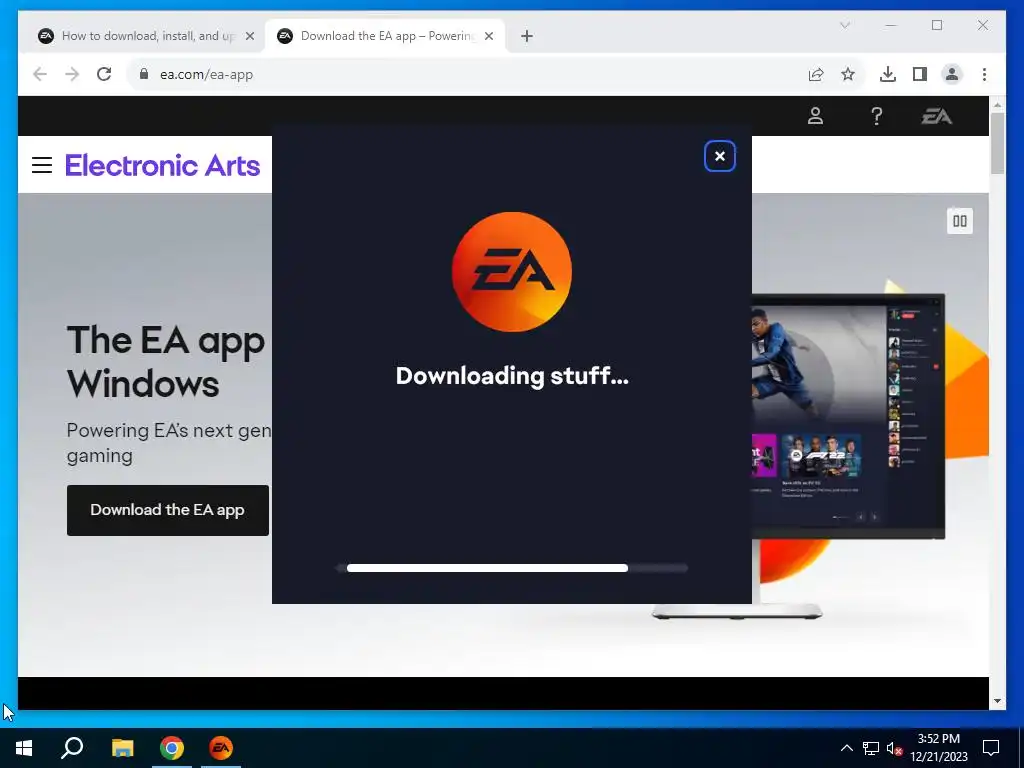This screenshot has height=768, width=1024.
Task: Open the notification center icon
Action: coord(991,748)
